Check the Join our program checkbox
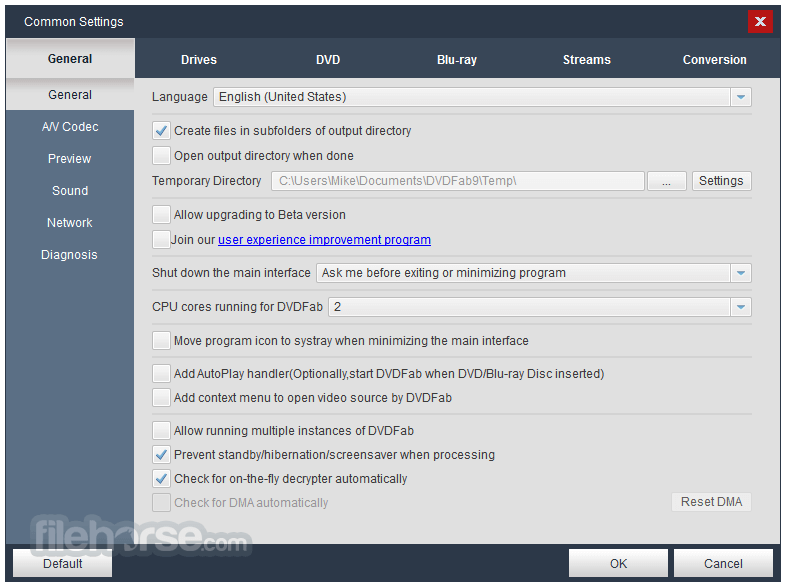Screen dimensions: 785x587 [161, 239]
